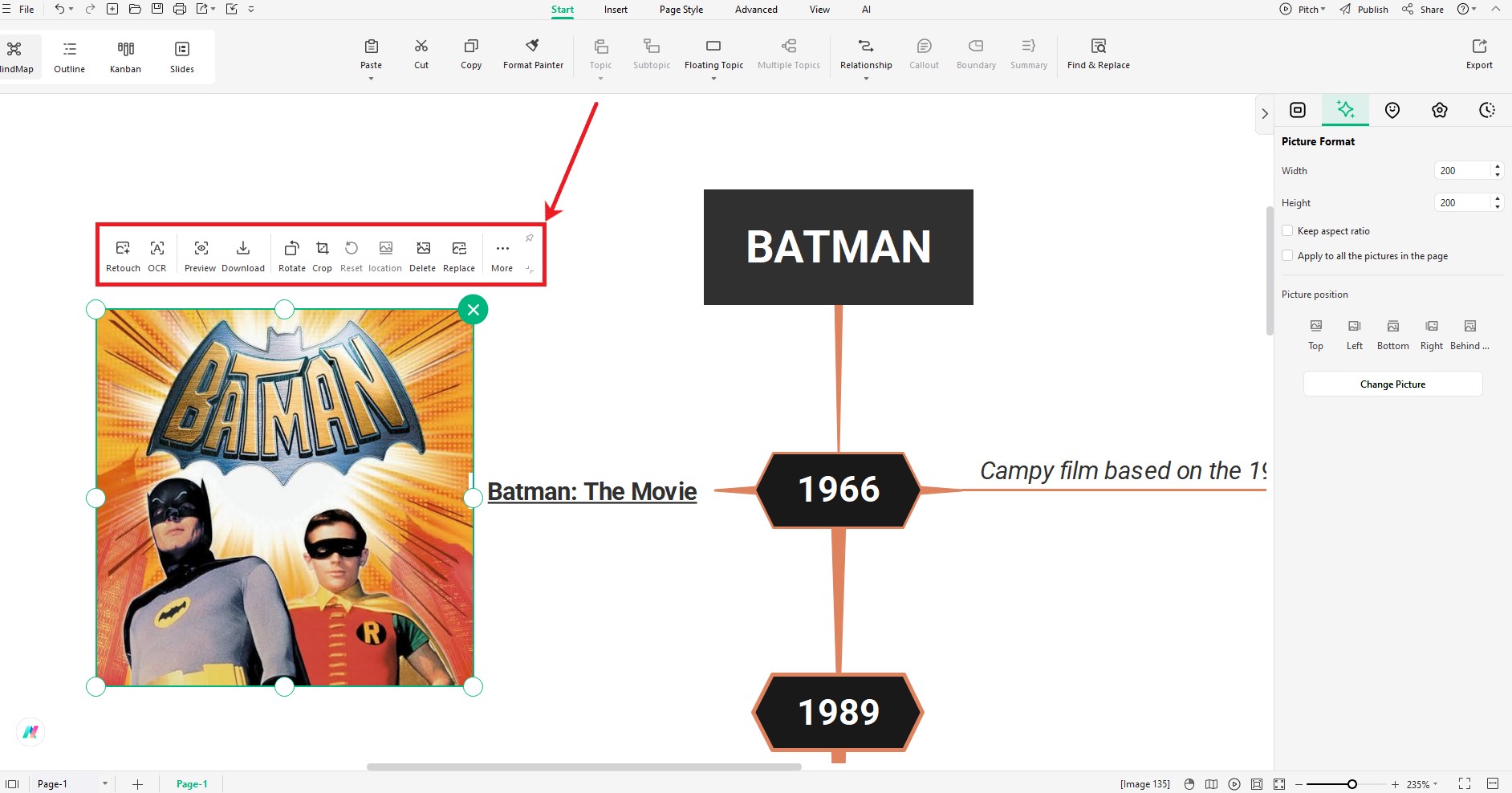Open the undo history dropdown arrow
Viewport: 1512px width, 793px height.
(x=71, y=9)
